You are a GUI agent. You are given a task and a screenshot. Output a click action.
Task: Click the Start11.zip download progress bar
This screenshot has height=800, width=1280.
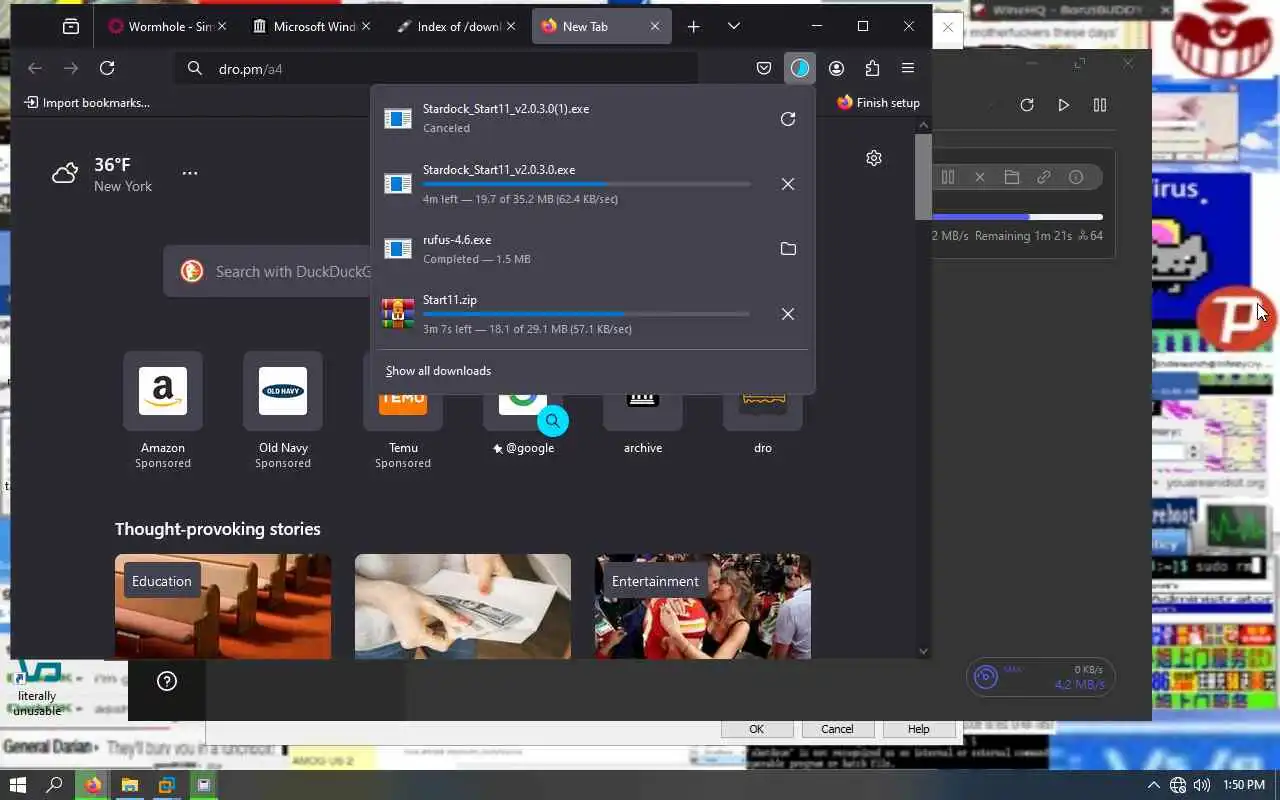coord(586,314)
